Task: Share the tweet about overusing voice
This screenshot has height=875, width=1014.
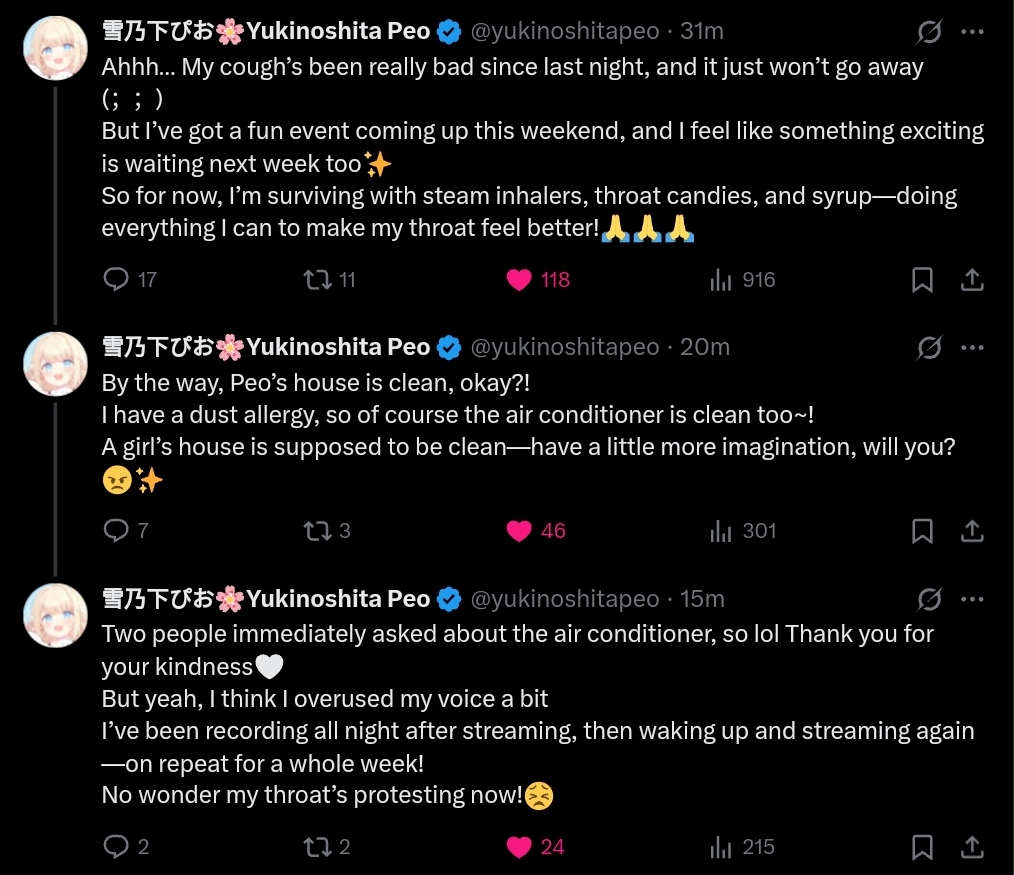Action: [x=972, y=847]
